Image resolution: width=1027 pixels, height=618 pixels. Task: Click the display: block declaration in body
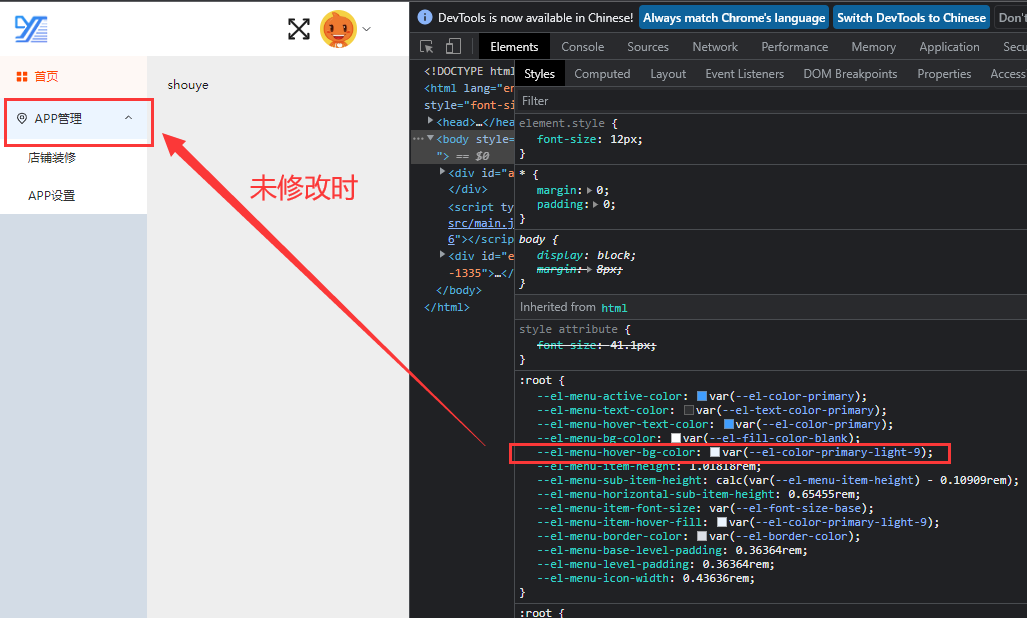click(586, 255)
